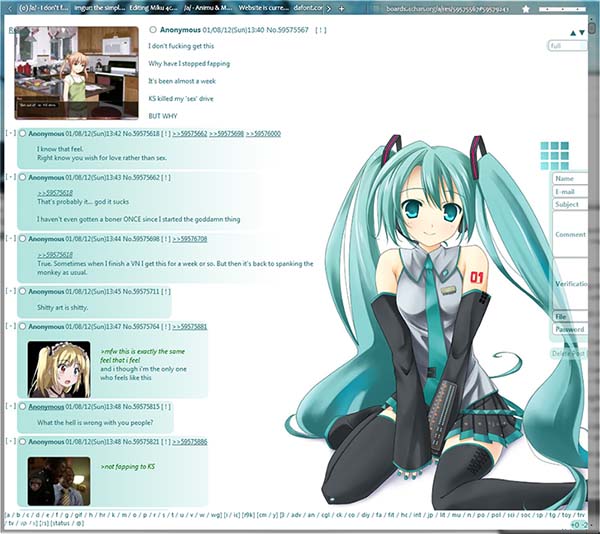Open the /gif/ board link in footer

coord(78,515)
